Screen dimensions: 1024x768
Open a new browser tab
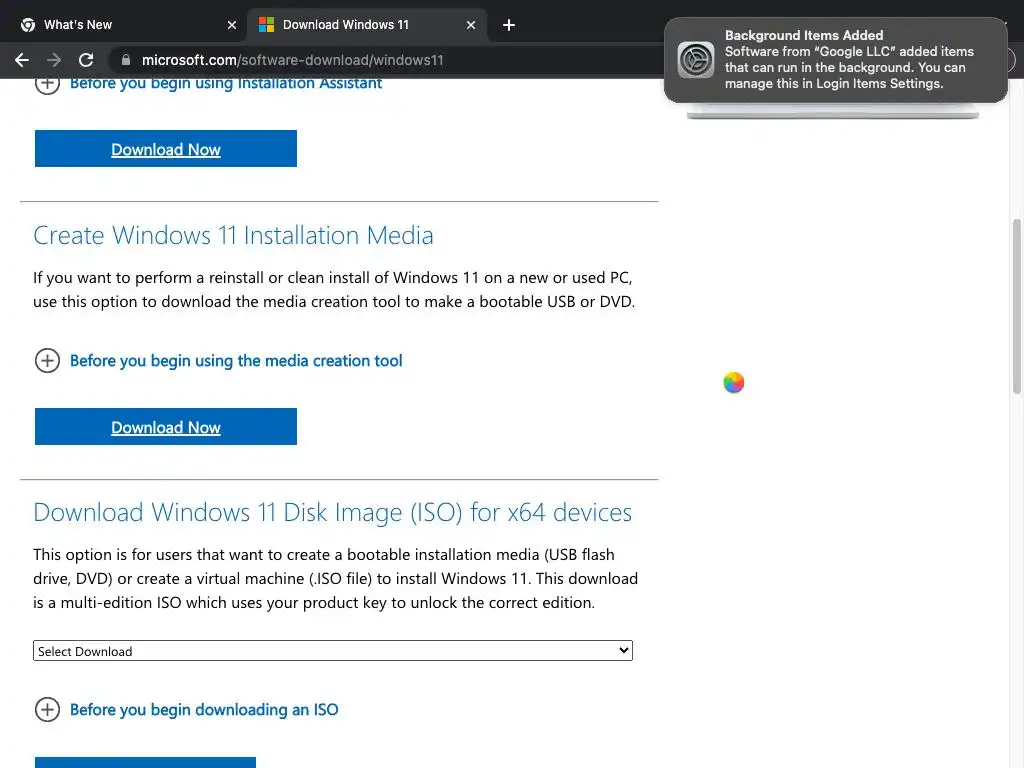click(509, 25)
